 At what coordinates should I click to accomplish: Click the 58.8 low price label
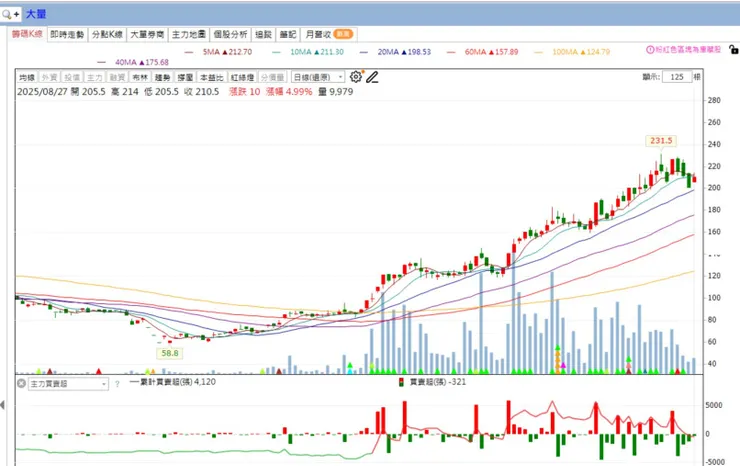click(170, 353)
